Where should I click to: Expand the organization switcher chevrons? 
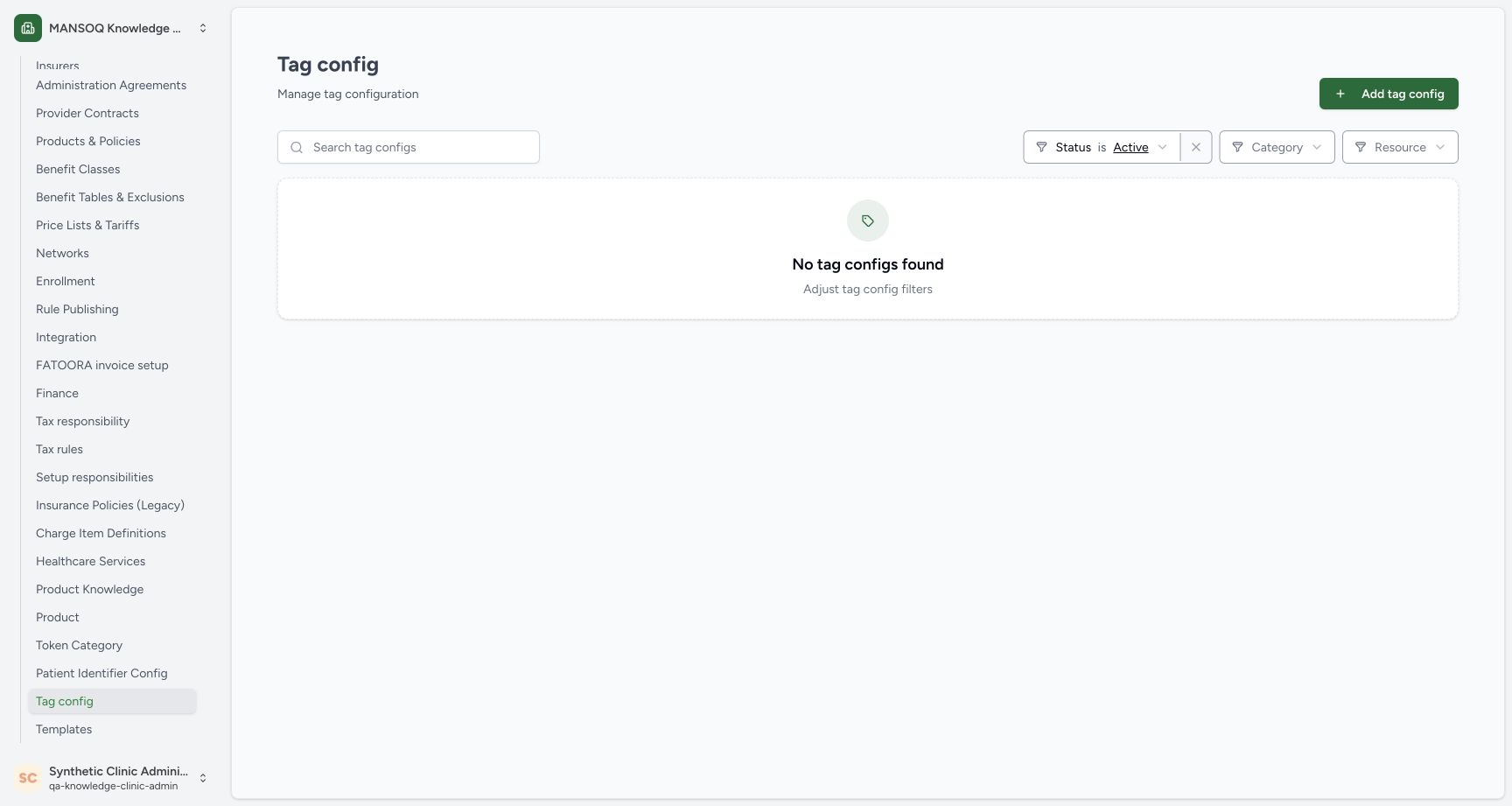pyautogui.click(x=203, y=28)
